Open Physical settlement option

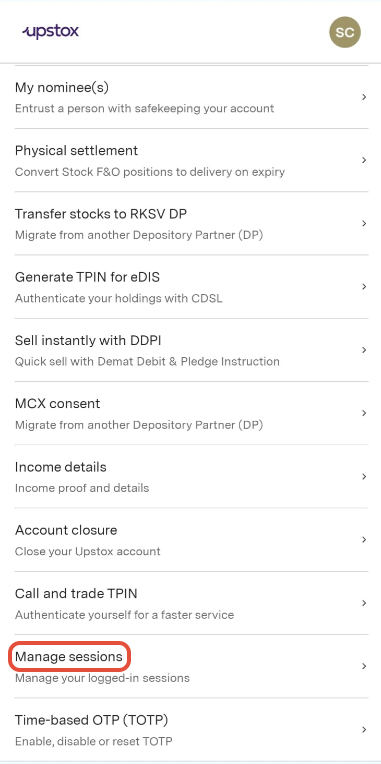190,160
